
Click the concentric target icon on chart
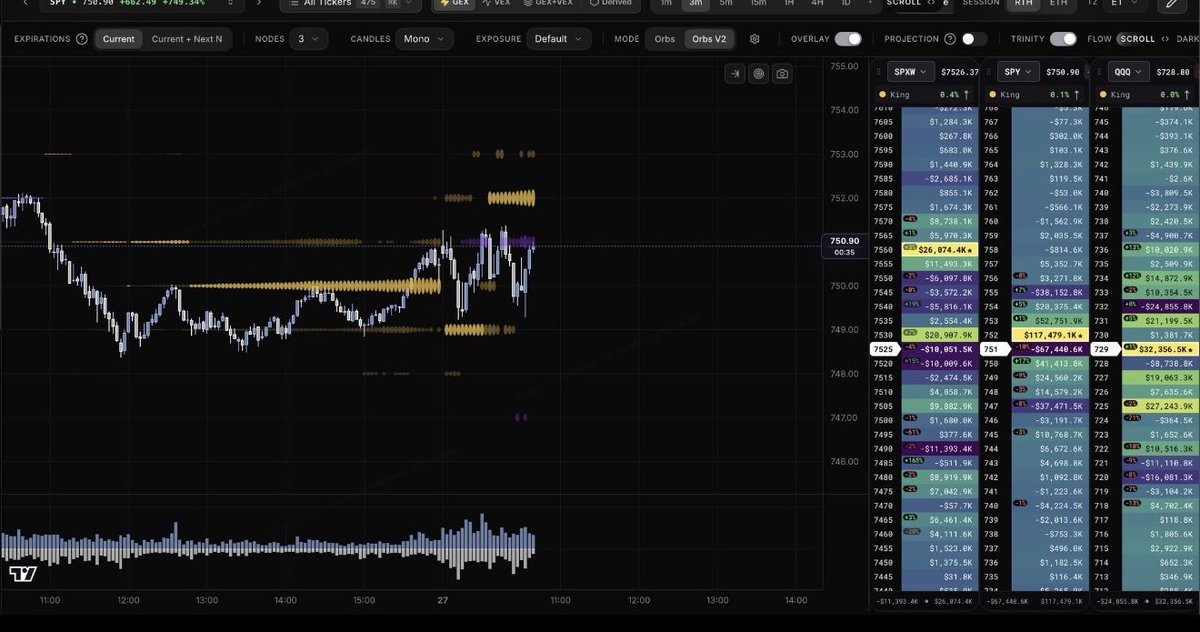click(758, 73)
